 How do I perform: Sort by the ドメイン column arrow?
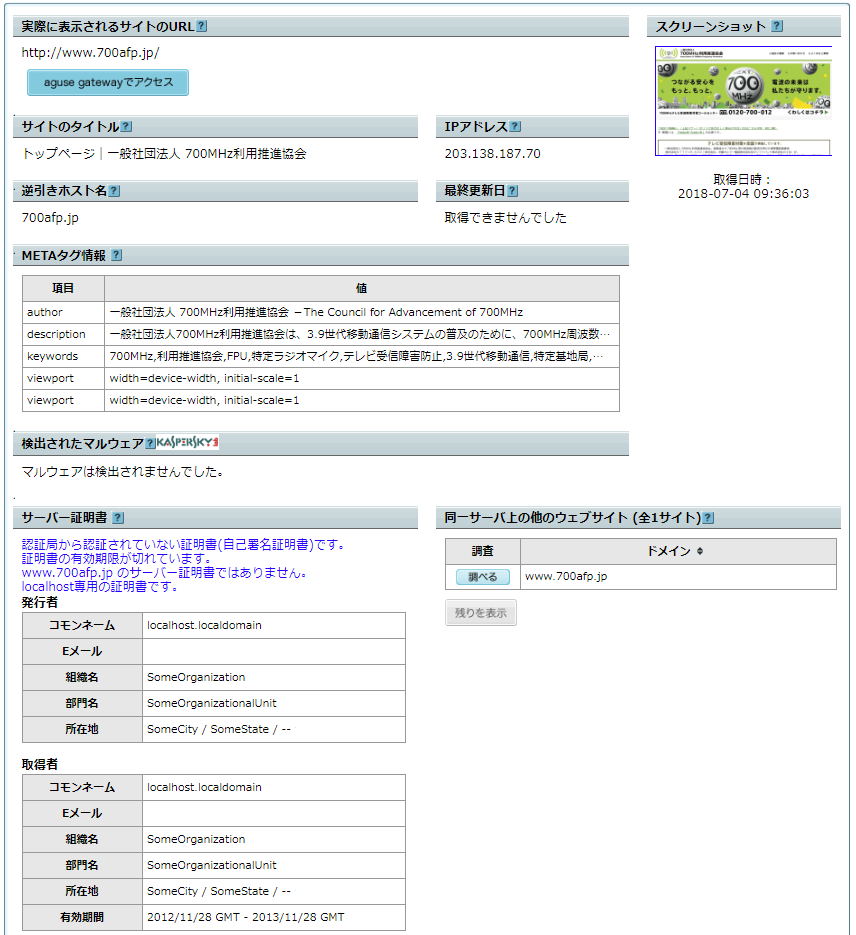[x=700, y=551]
